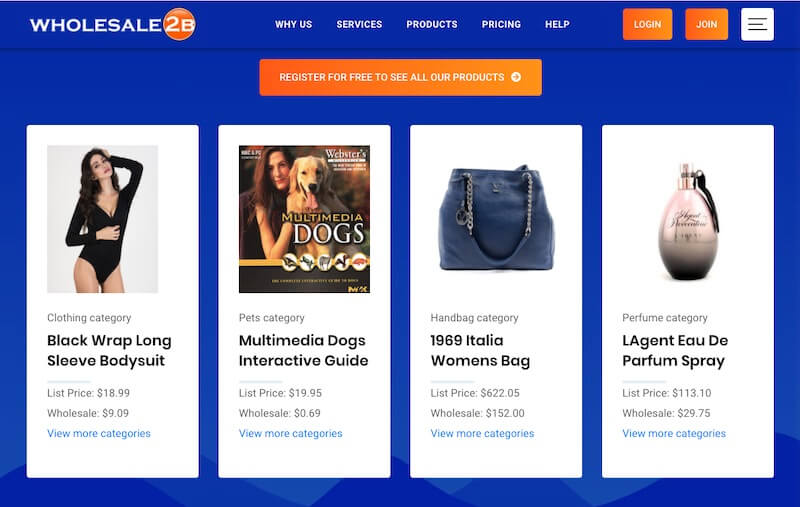The width and height of the screenshot is (800, 507).
Task: Open the hamburger menu icon
Action: [x=757, y=24]
